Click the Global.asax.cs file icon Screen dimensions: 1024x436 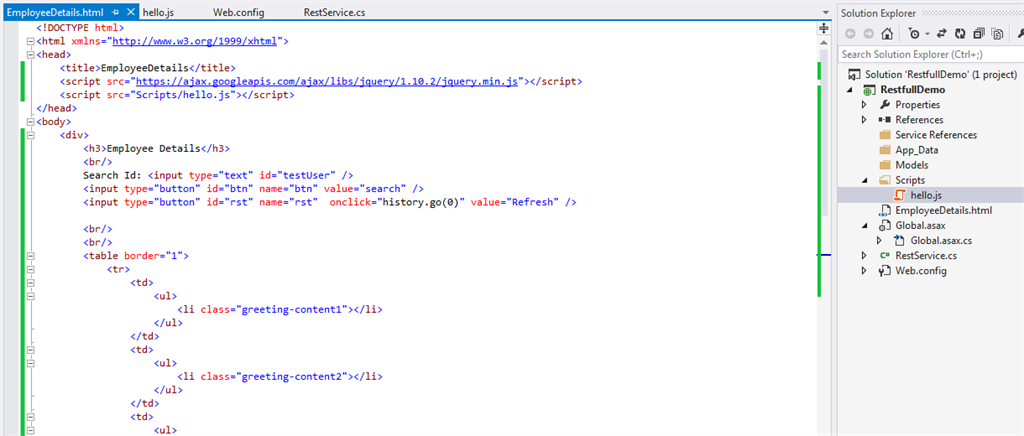(900, 240)
